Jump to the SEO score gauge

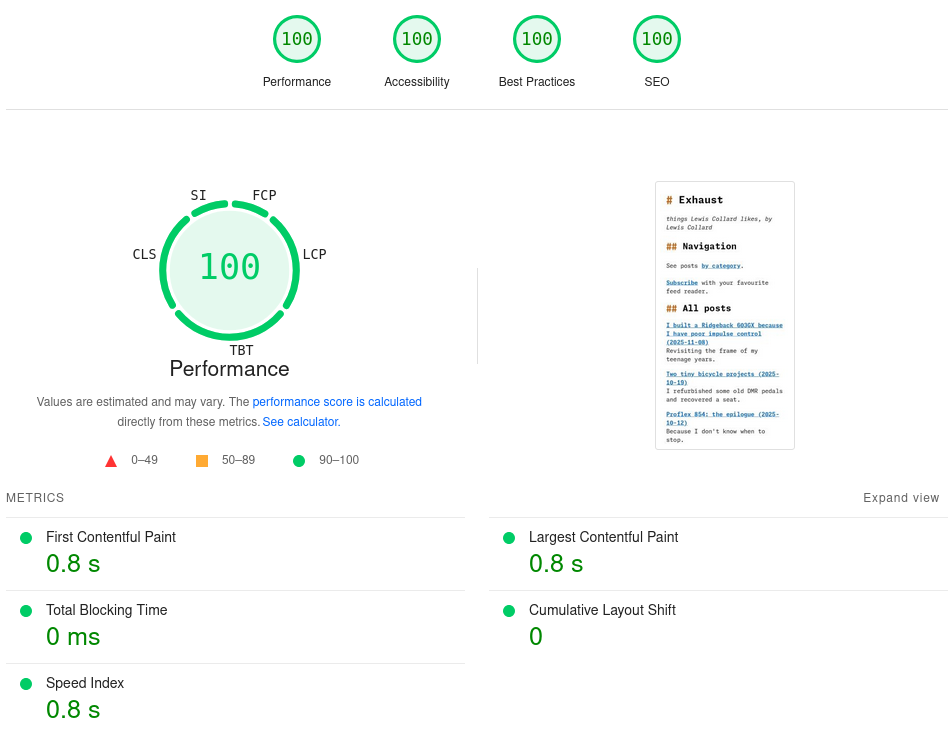point(657,40)
